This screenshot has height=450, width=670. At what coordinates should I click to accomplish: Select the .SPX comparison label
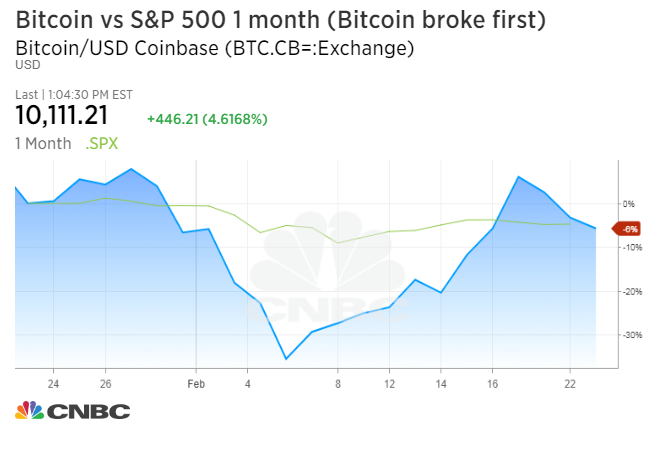tap(101, 143)
